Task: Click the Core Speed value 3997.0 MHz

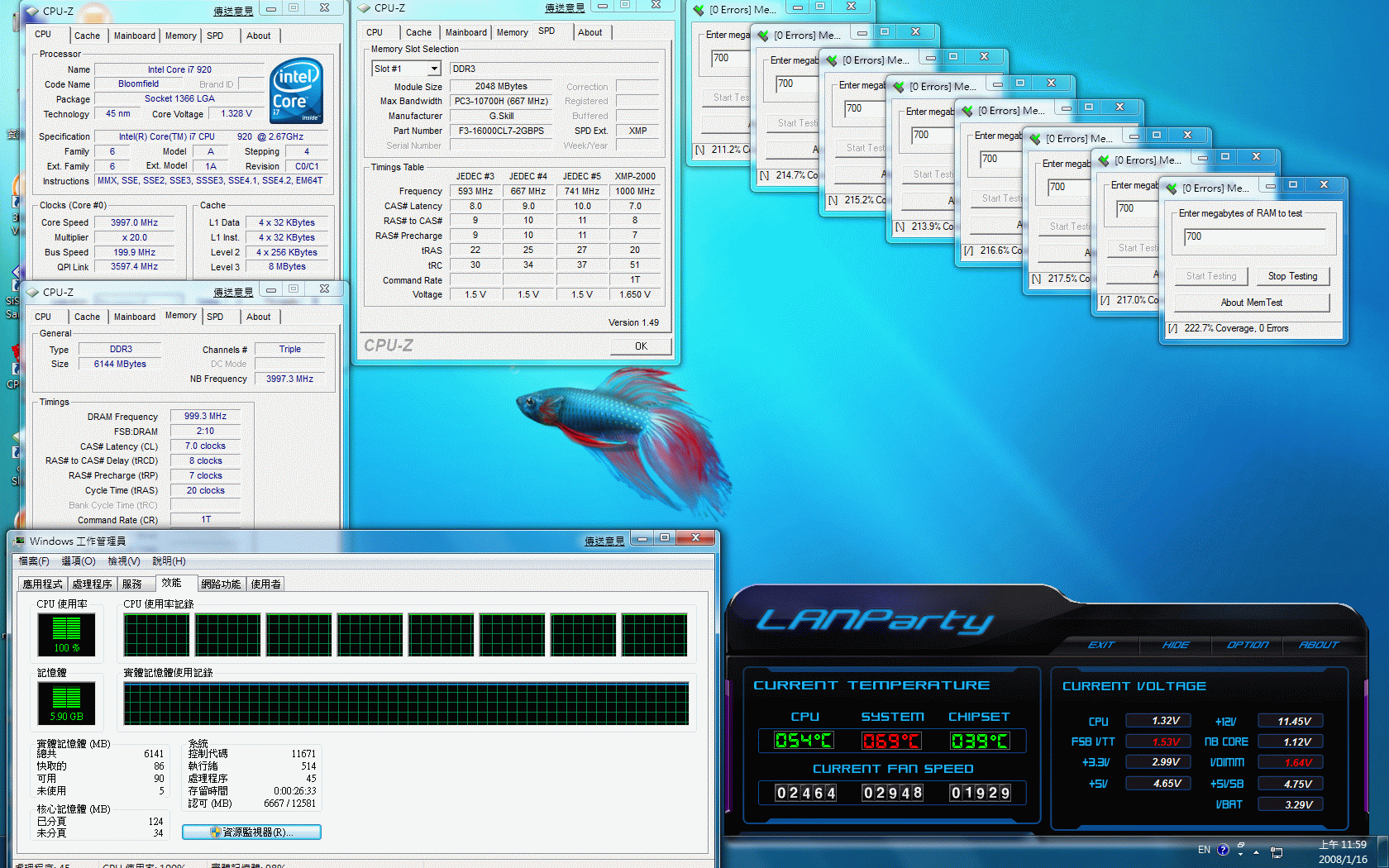Action: point(135,222)
